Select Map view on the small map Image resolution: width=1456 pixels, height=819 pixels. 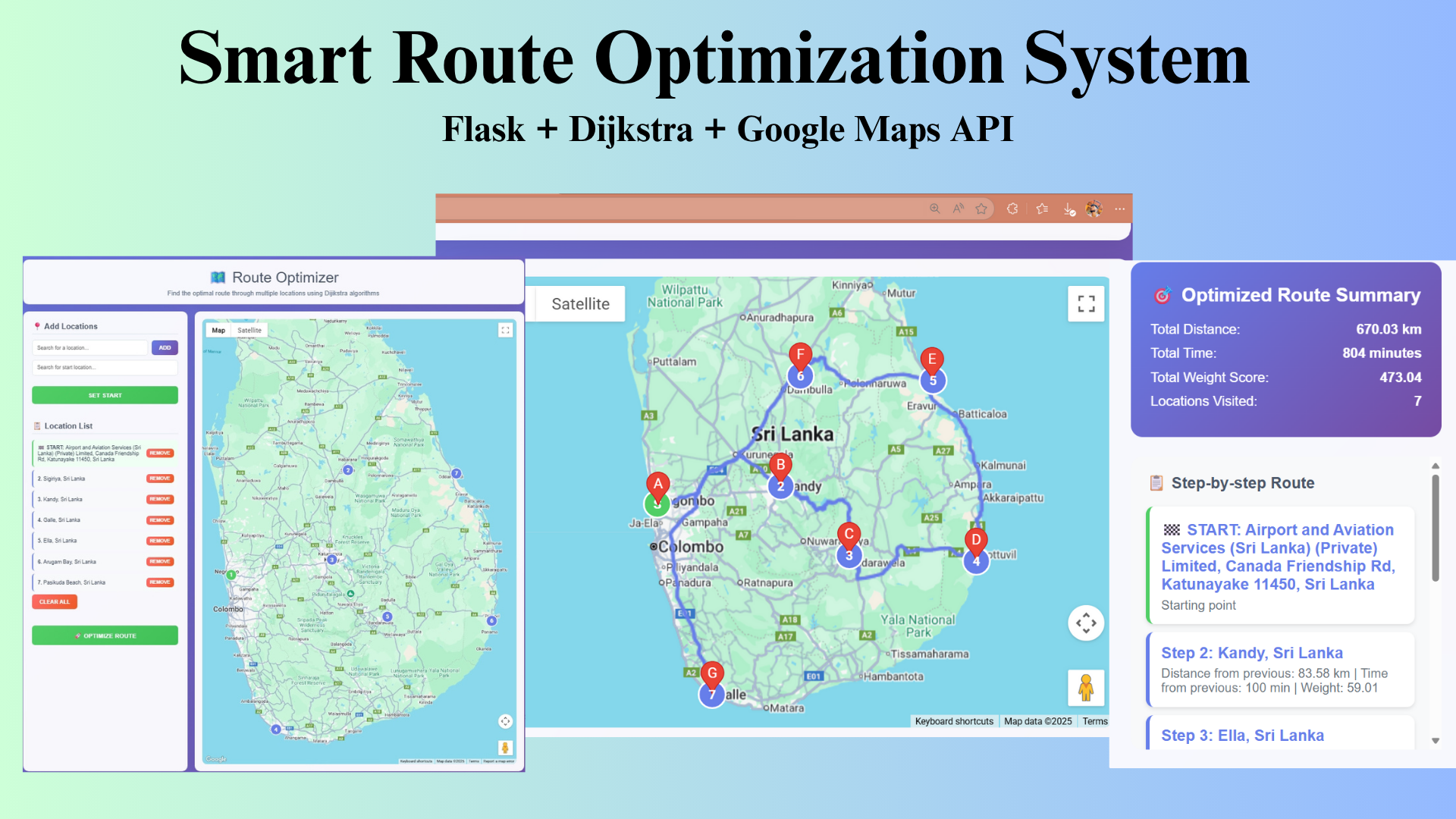pyautogui.click(x=218, y=331)
